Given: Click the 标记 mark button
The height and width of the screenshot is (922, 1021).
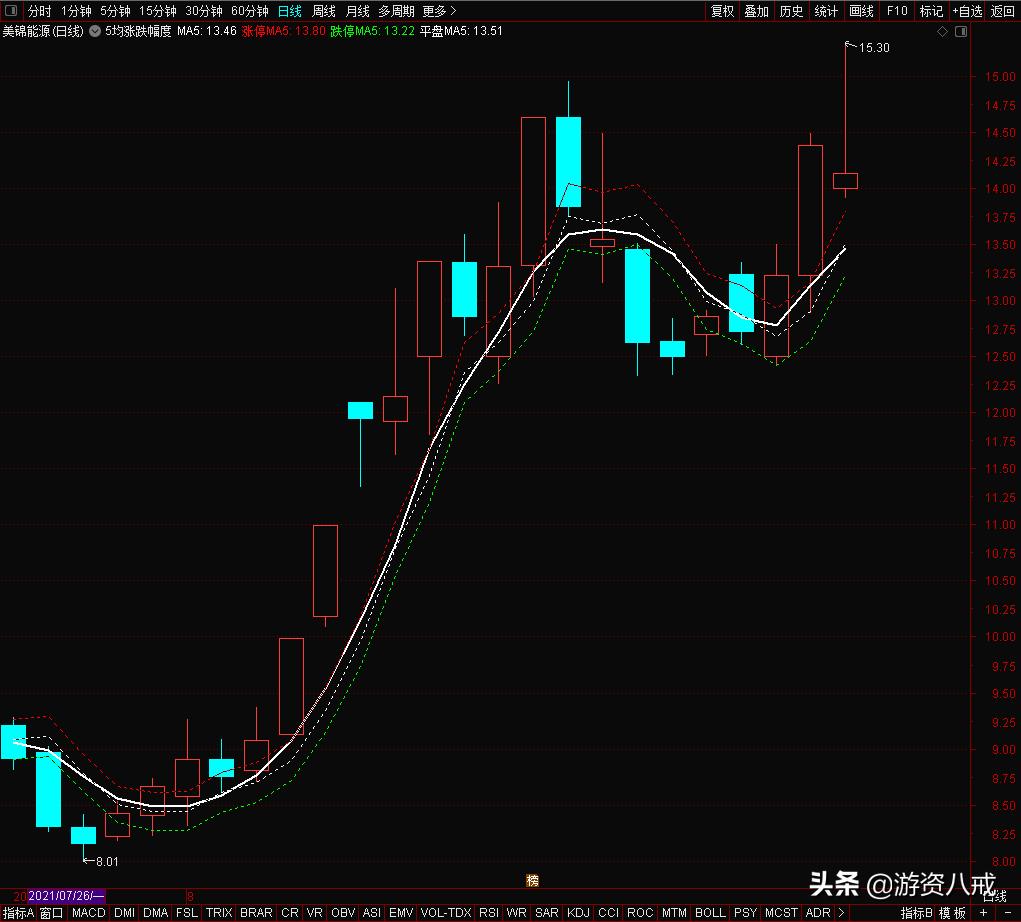Looking at the screenshot, I should 931,11.
